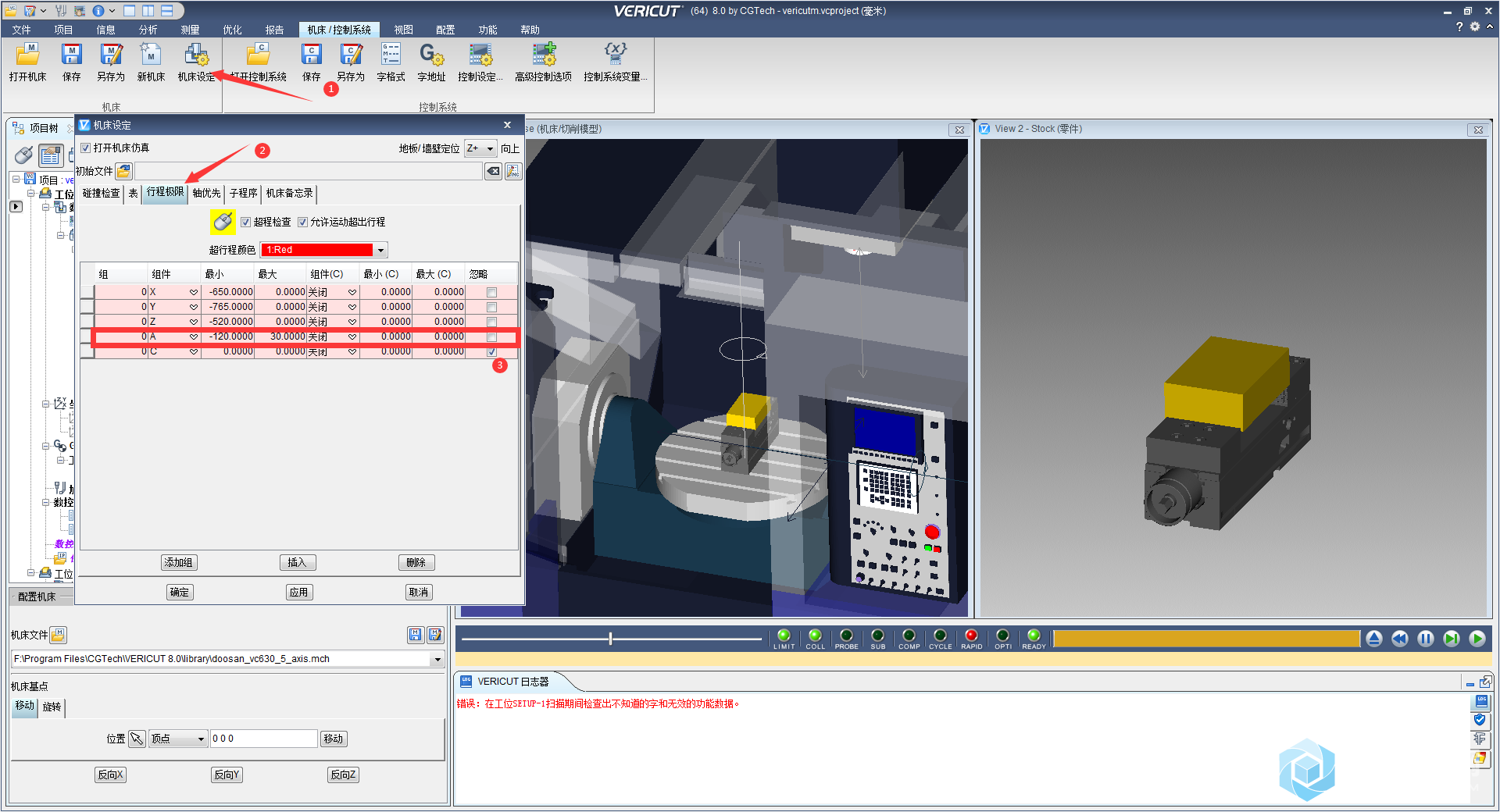This screenshot has width=1500, height=812.
Task: Click the 添加组 button
Action: [179, 562]
